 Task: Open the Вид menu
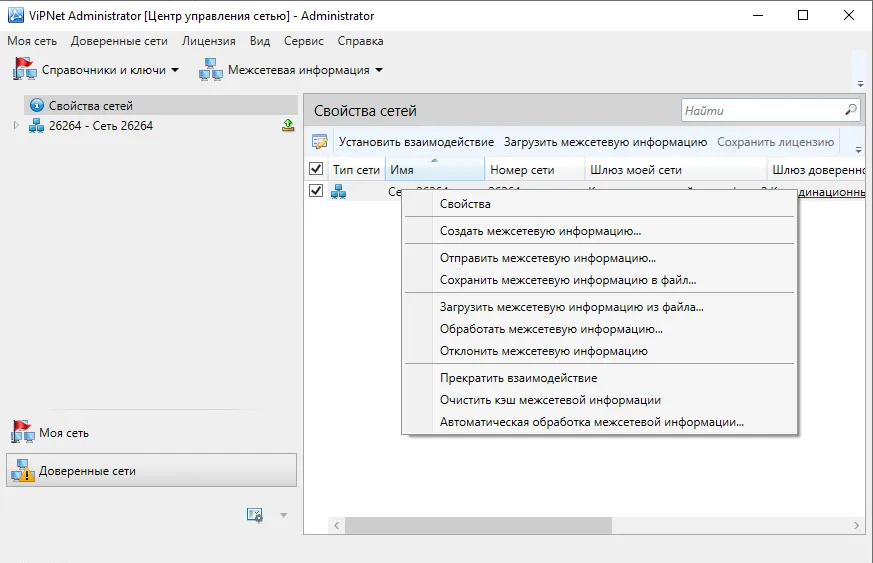(x=260, y=41)
